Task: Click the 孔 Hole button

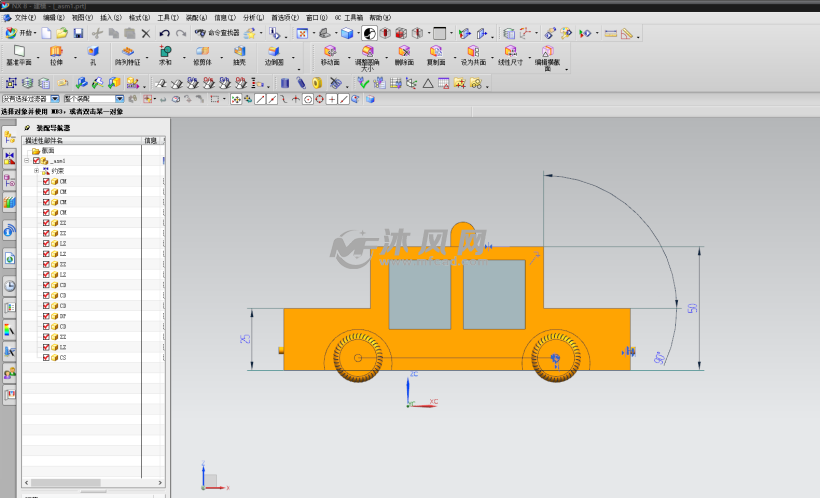Action: (x=93, y=56)
